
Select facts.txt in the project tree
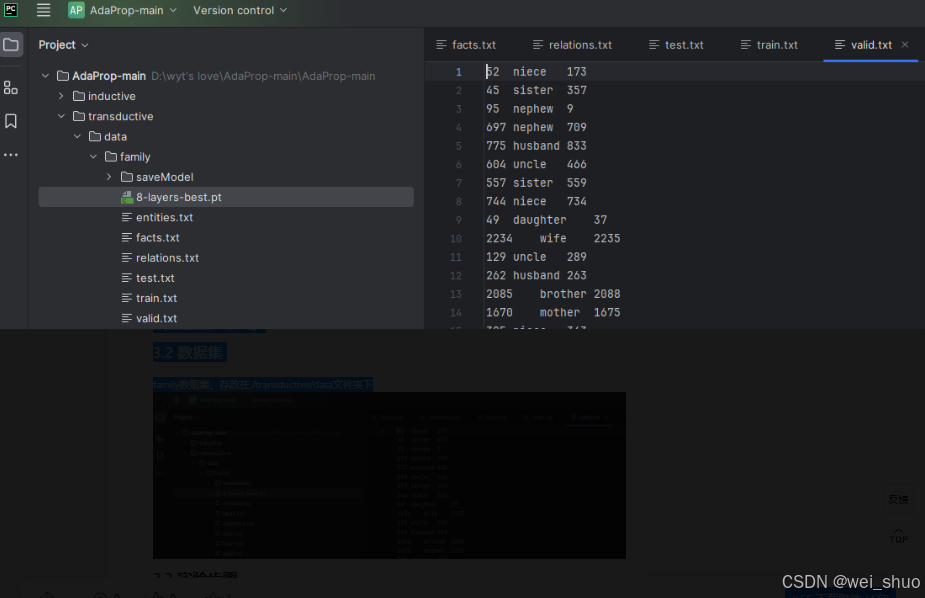[x=150, y=238]
